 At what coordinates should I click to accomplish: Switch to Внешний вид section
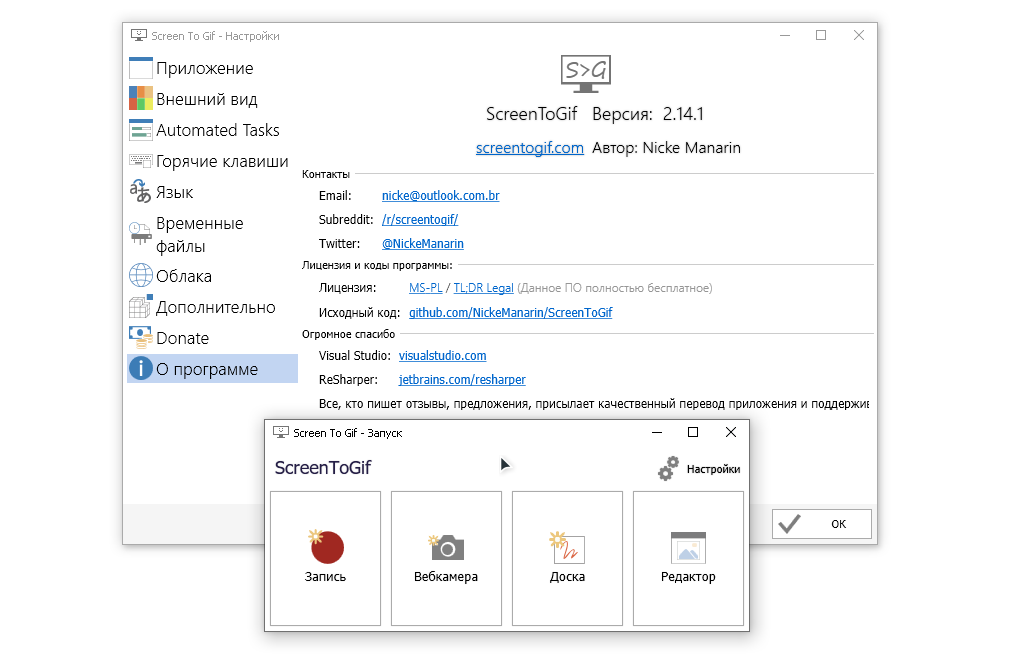pos(207,99)
